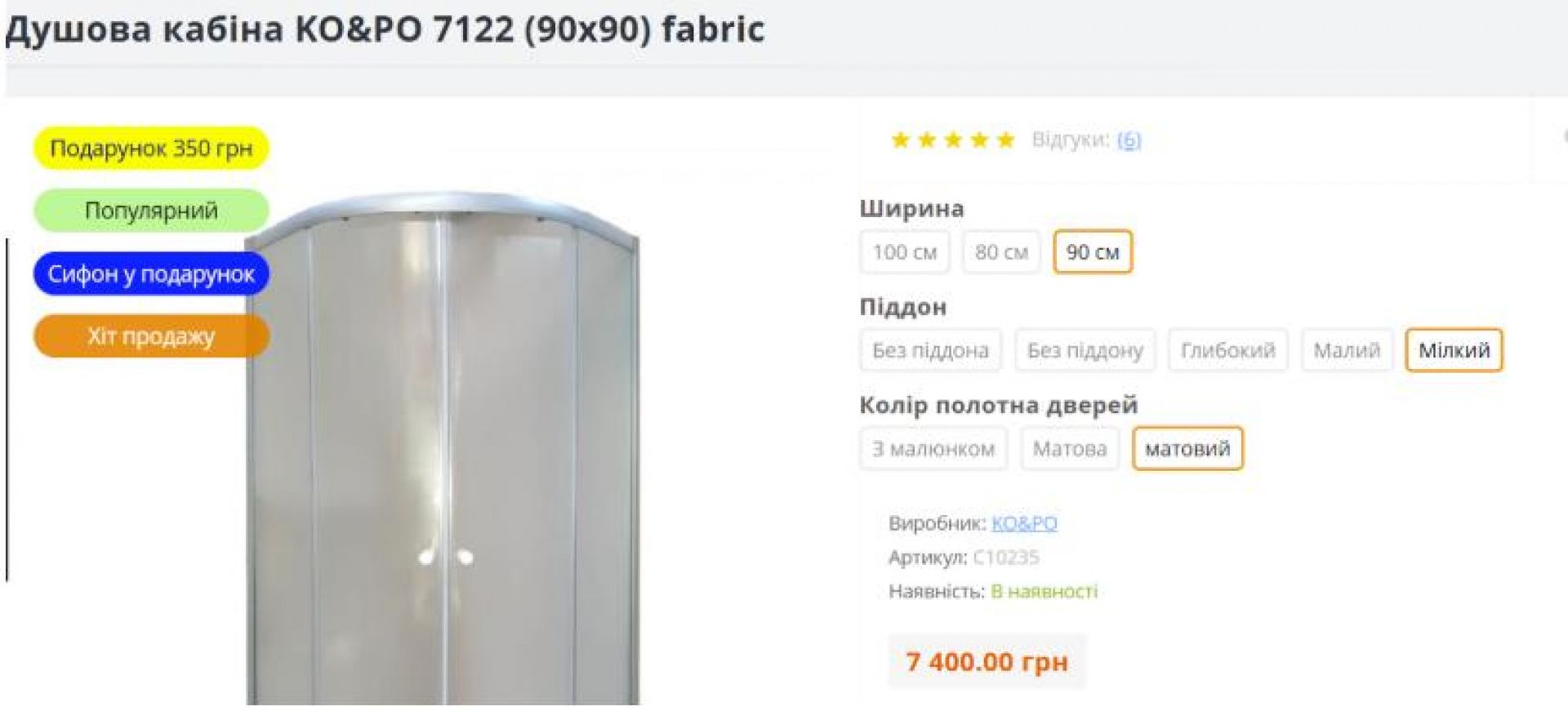Select the 100 см width option
The image size is (1568, 711).
(904, 252)
